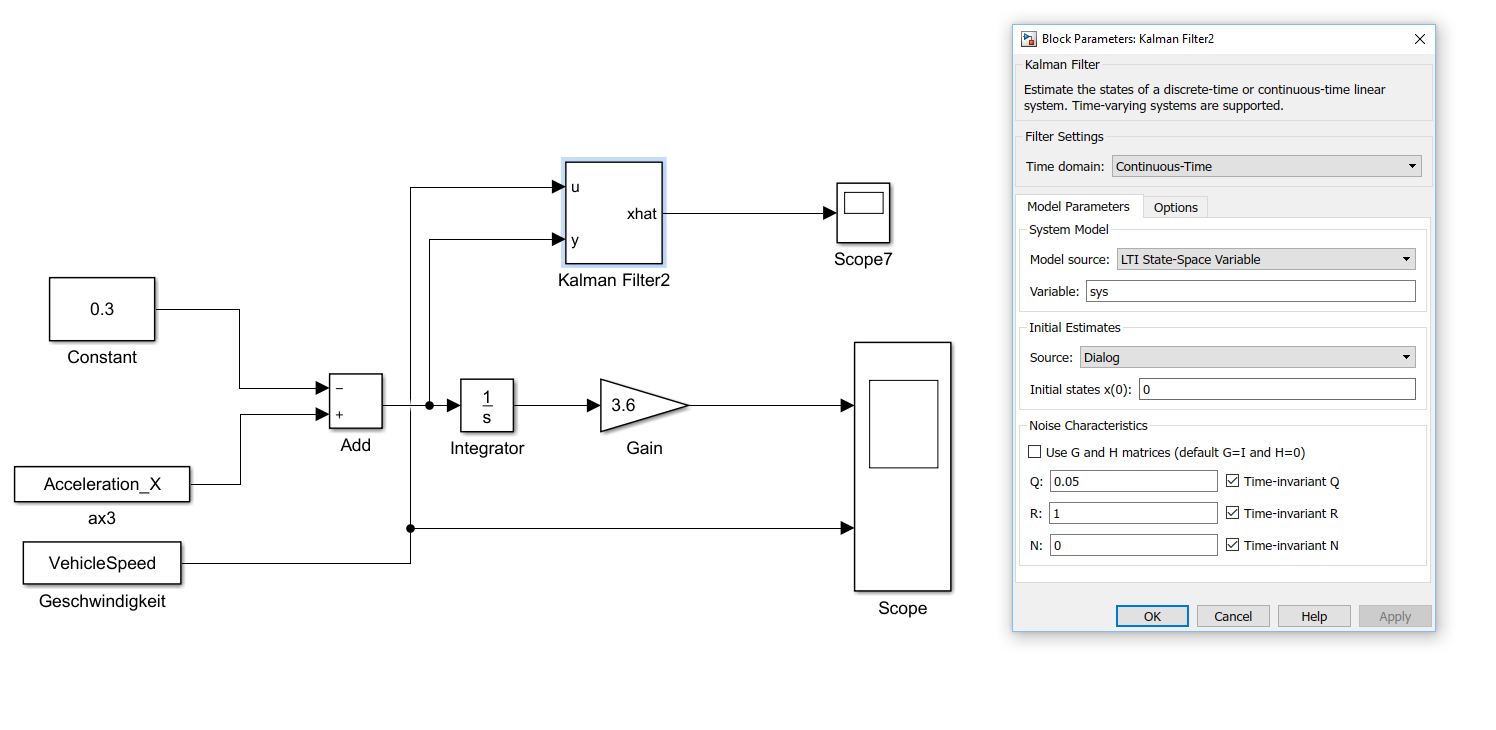Click the Constant block with value 0.3
This screenshot has width=1496, height=730.
pos(102,309)
